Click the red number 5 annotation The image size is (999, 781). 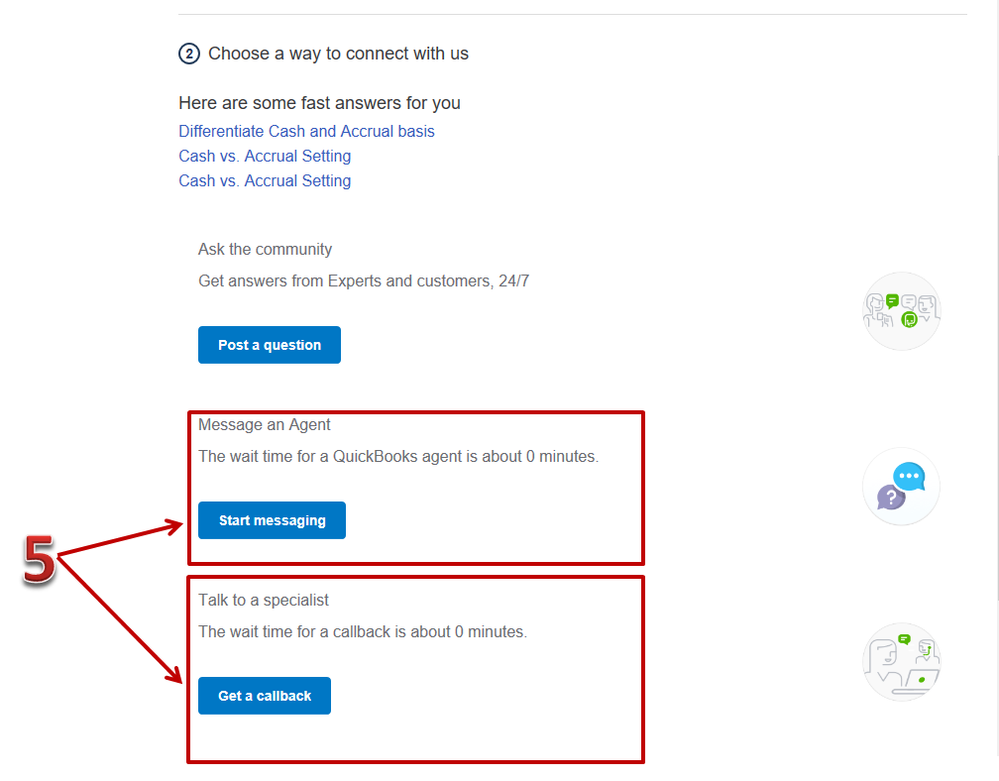(x=39, y=559)
